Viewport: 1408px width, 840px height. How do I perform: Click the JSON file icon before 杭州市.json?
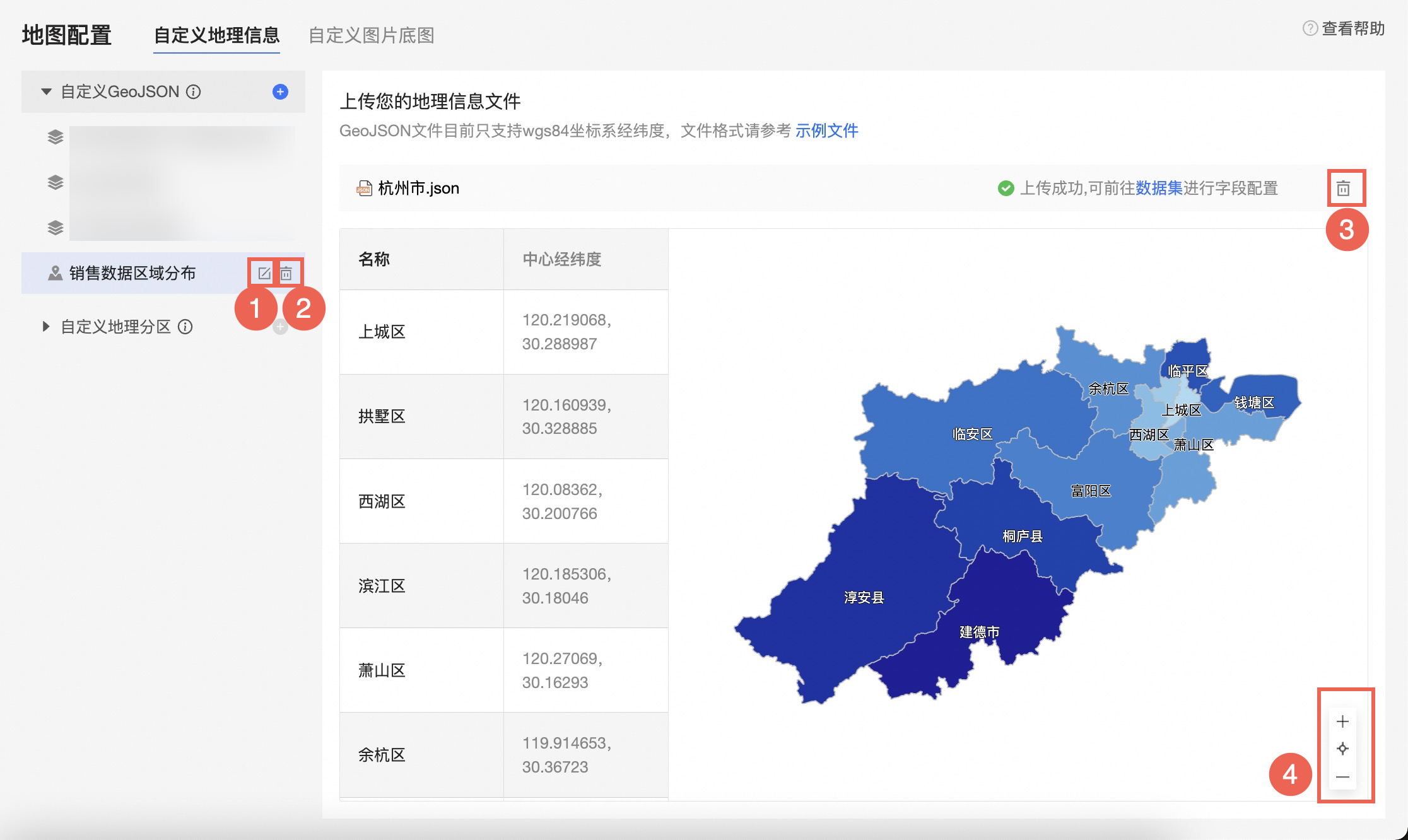coord(365,188)
